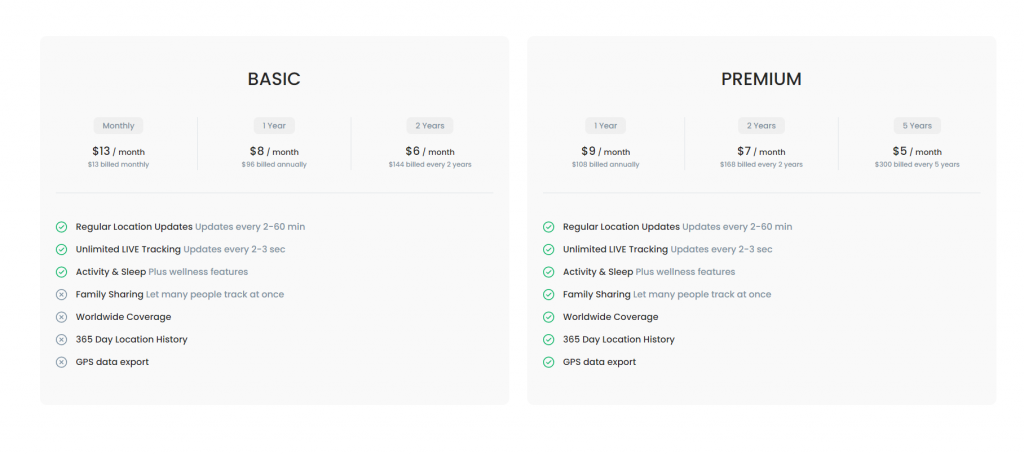
Task: Select the Premium 1 Year billing option
Action: (605, 126)
